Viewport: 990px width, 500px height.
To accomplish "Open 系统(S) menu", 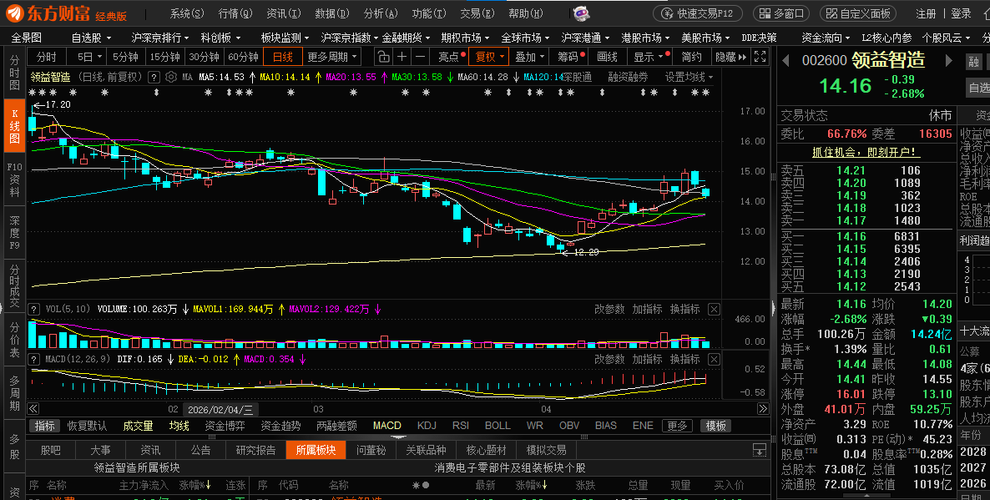I will [x=187, y=13].
